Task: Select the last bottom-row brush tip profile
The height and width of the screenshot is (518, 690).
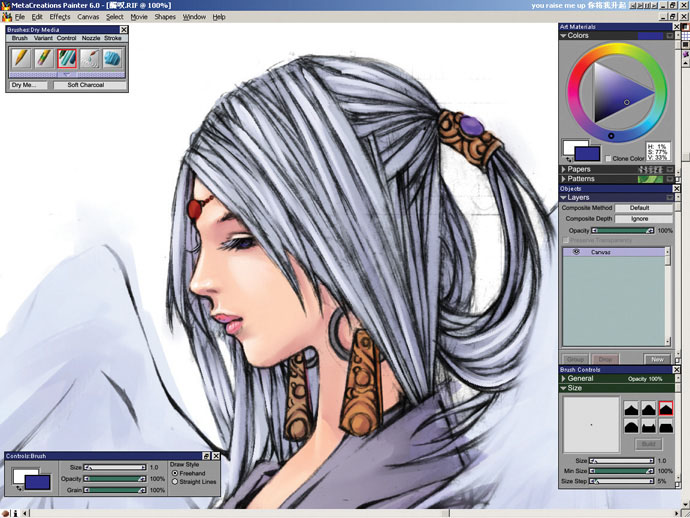Action: 666,426
